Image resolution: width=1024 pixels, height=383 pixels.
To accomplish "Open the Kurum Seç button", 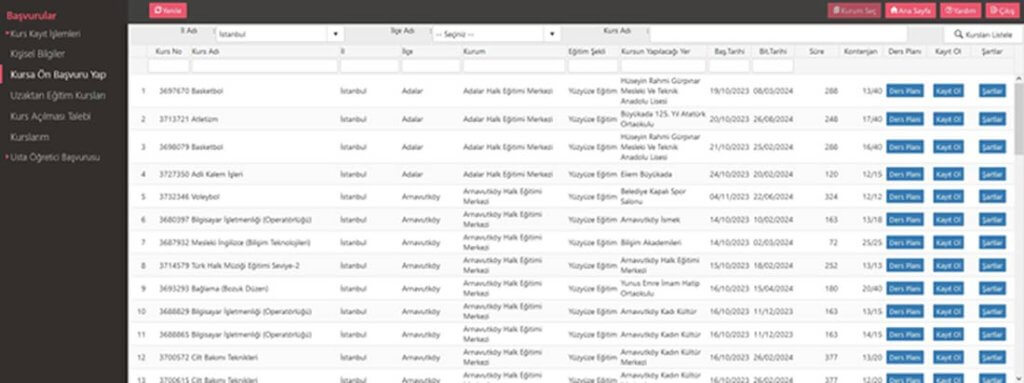I will (854, 10).
